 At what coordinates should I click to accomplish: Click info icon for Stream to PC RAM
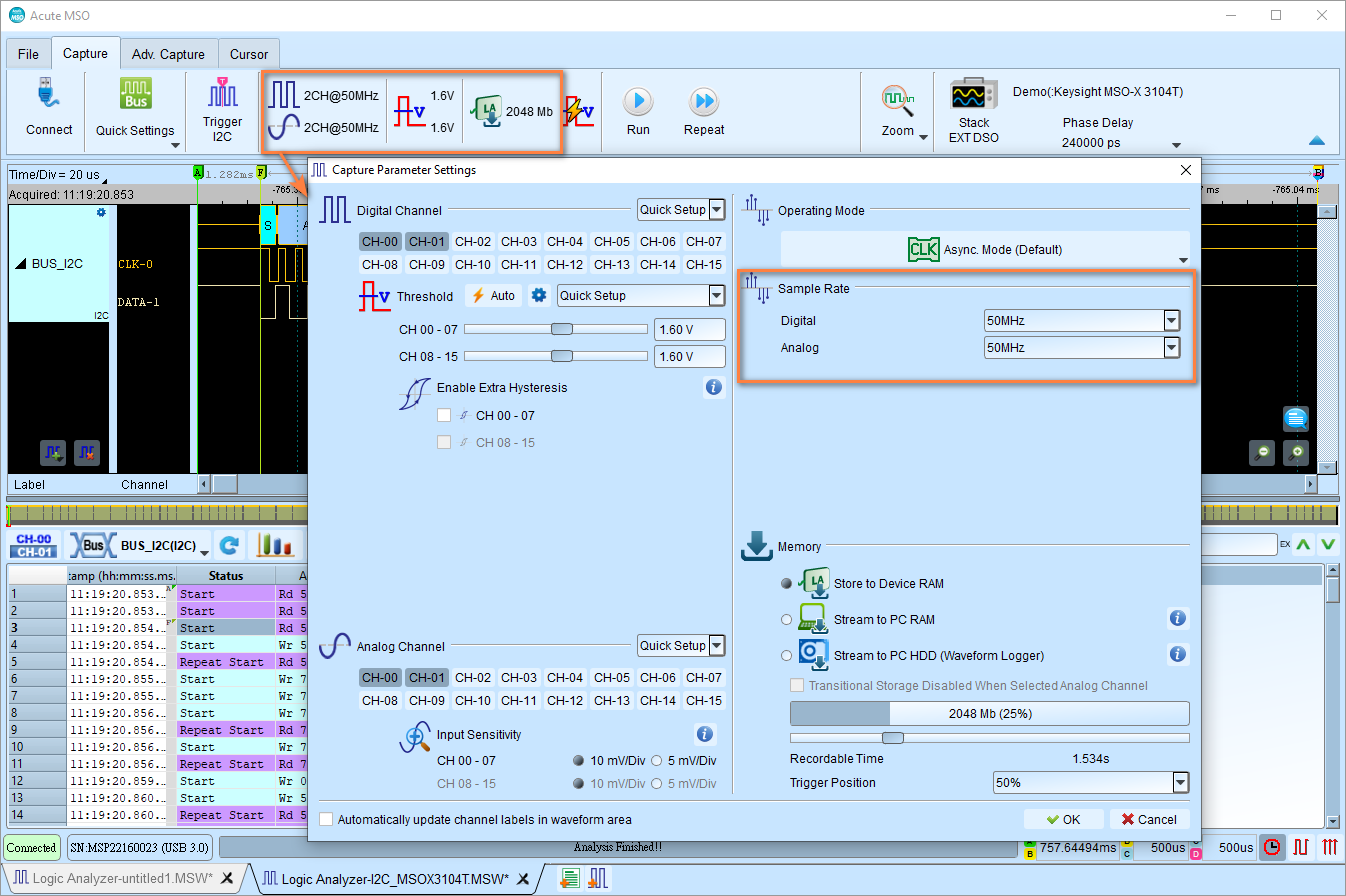[1178, 618]
